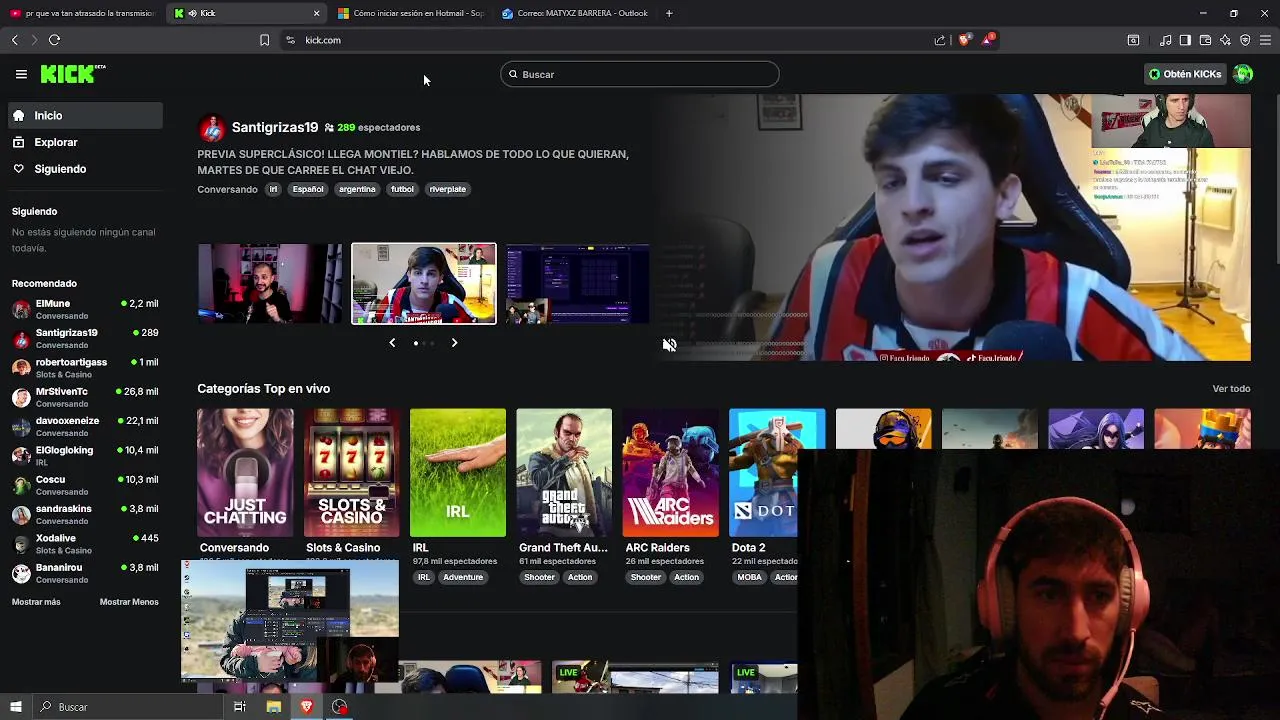Click the futbol tag
Screen dimensions: 1280x720
point(402,189)
